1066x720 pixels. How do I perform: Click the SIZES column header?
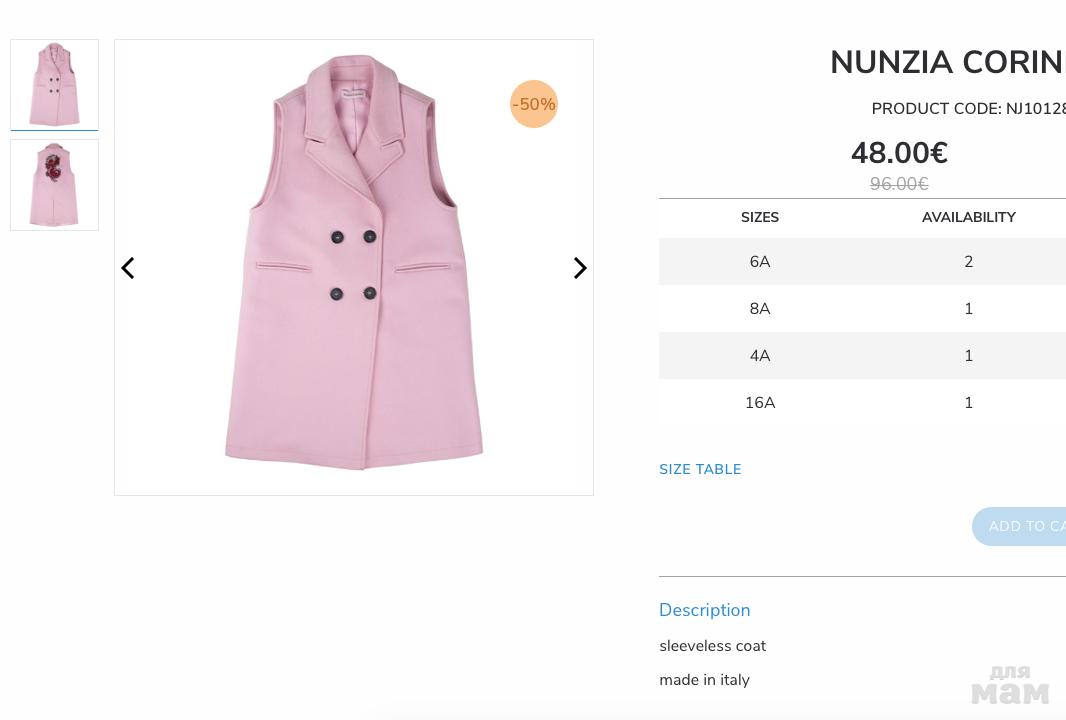pos(760,218)
